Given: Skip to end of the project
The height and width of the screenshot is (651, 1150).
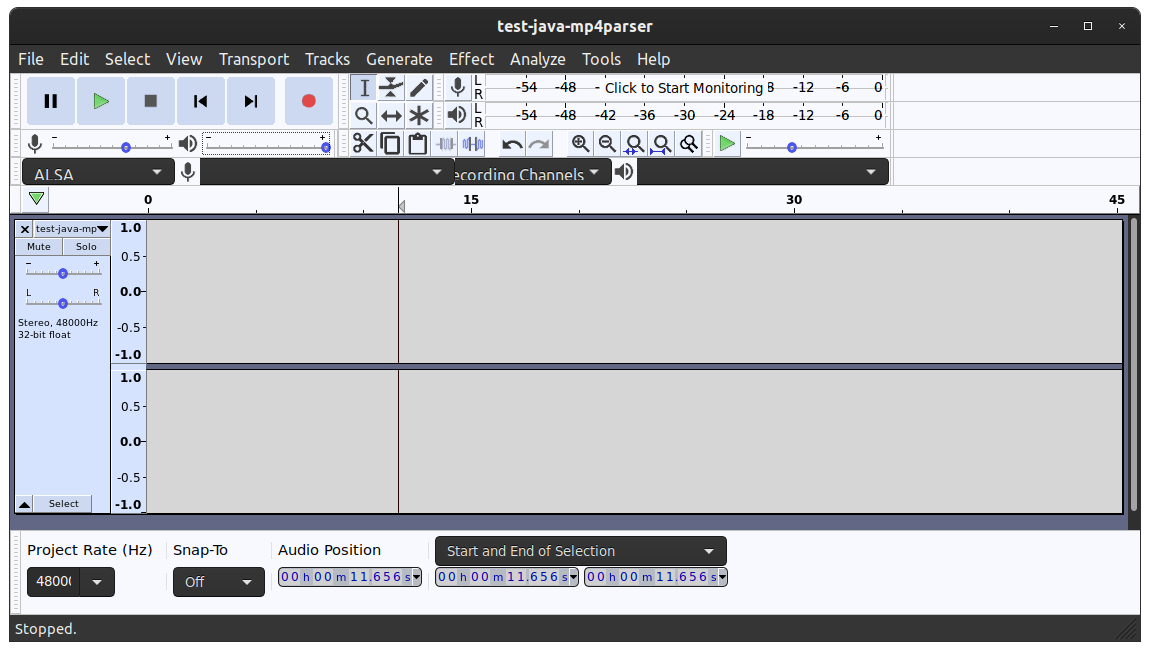Looking at the screenshot, I should click(x=251, y=101).
